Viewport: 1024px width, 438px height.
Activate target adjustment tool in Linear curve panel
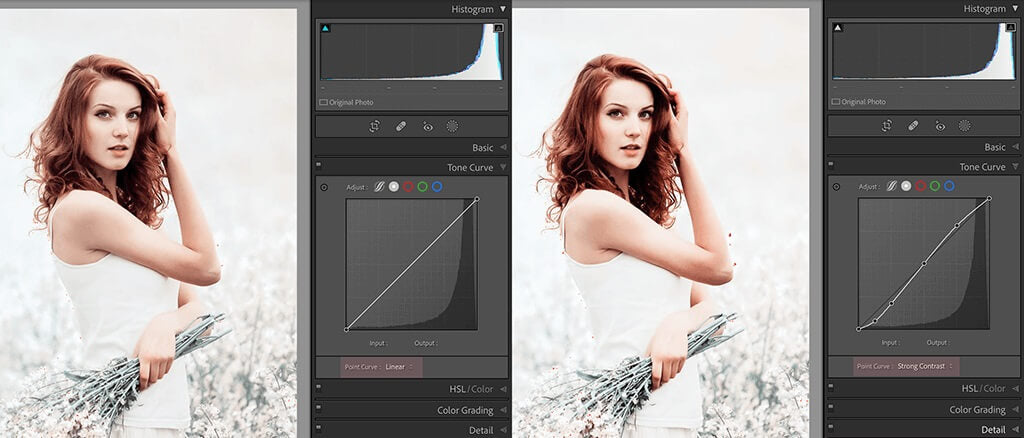pyautogui.click(x=324, y=187)
